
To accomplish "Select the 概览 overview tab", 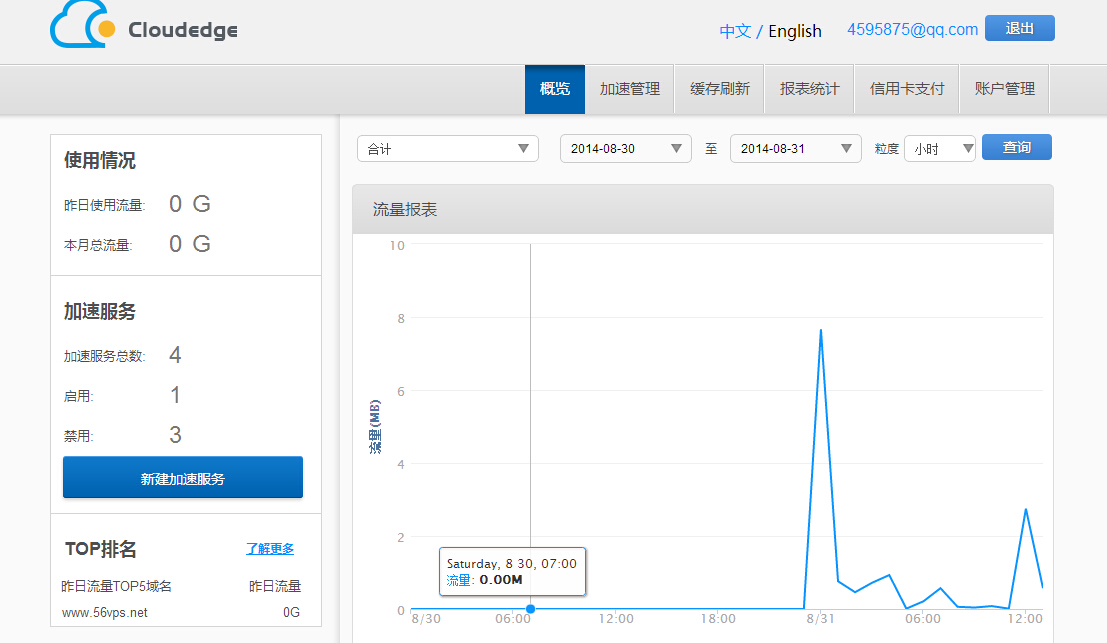I will coord(555,89).
